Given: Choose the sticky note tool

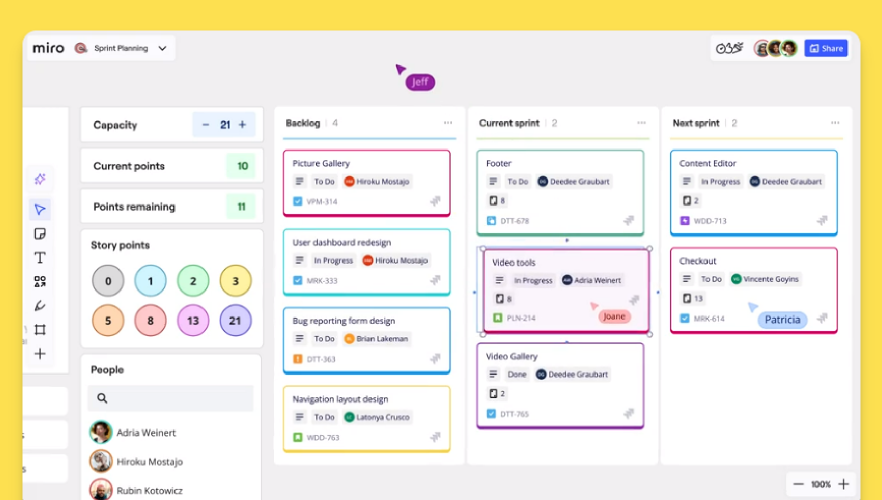Looking at the screenshot, I should tap(40, 234).
